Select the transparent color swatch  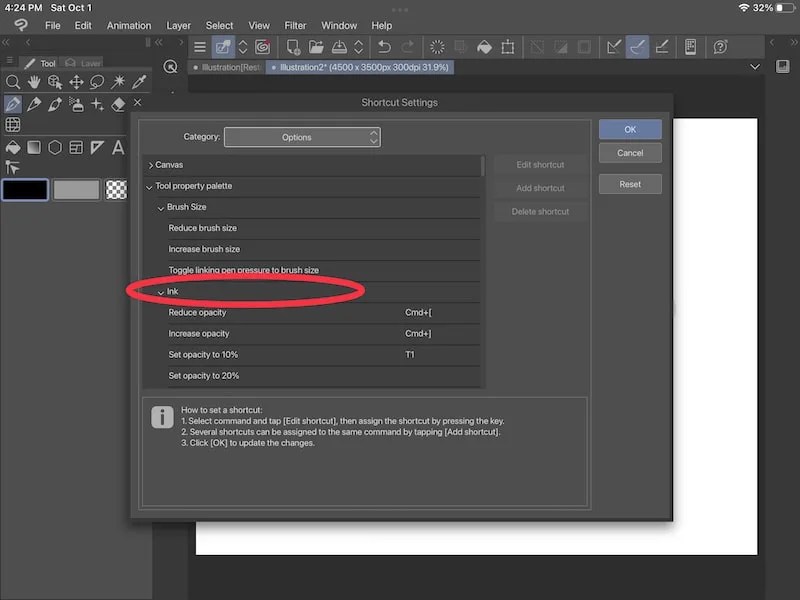[118, 189]
